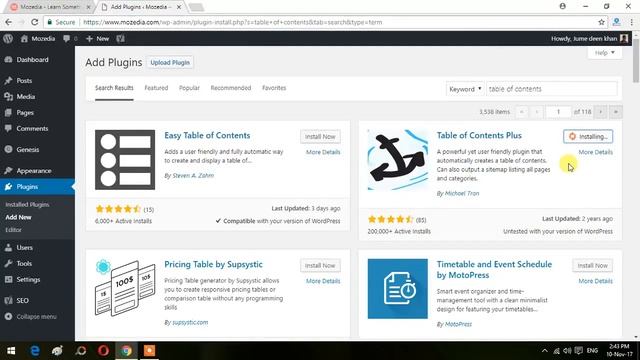Click the New content button in admin bar
Screen dimensions: 640x360
[x=98, y=39]
